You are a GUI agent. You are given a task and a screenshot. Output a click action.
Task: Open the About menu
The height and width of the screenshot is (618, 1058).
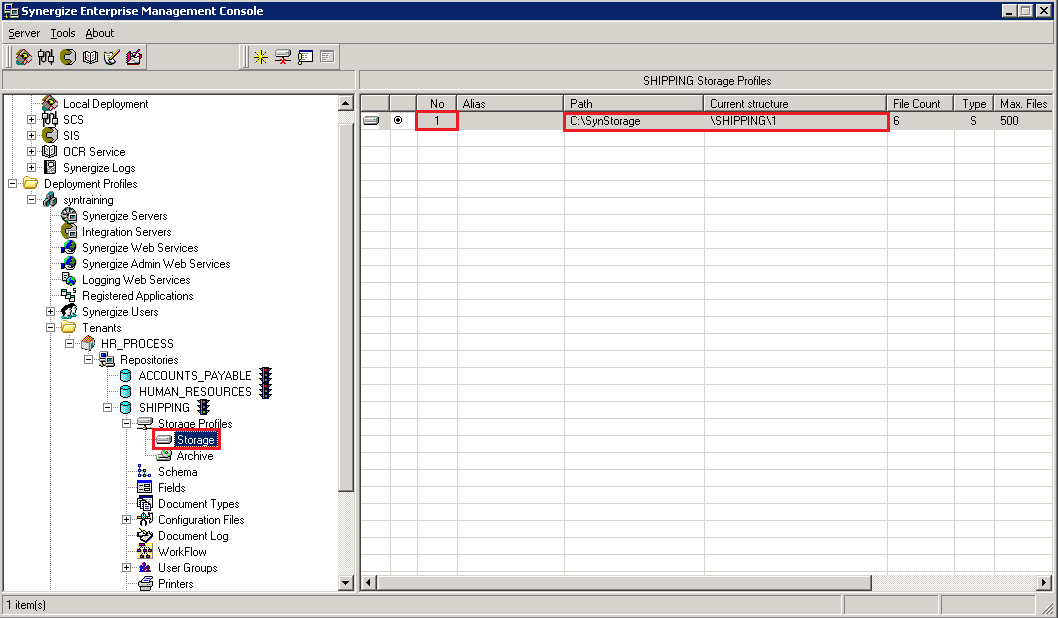click(x=99, y=33)
